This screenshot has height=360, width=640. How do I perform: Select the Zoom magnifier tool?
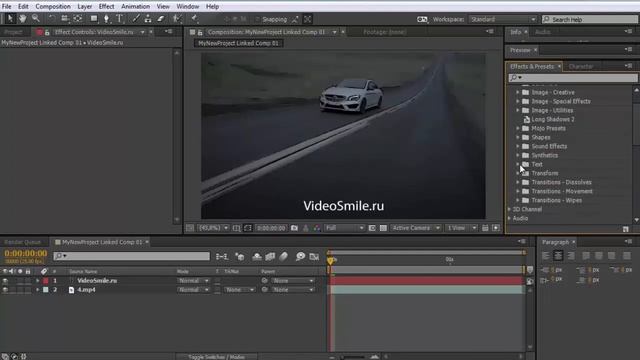click(x=36, y=18)
